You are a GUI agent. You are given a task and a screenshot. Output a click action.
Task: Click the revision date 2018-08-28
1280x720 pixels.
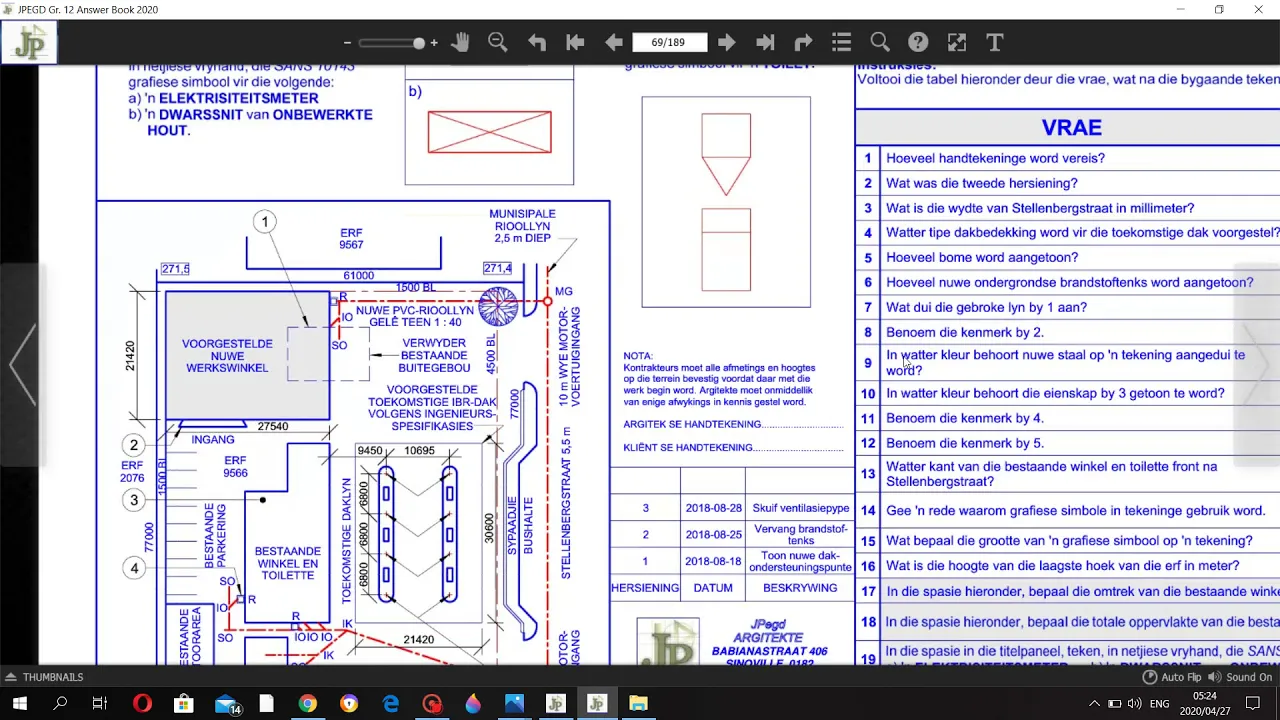(713, 508)
